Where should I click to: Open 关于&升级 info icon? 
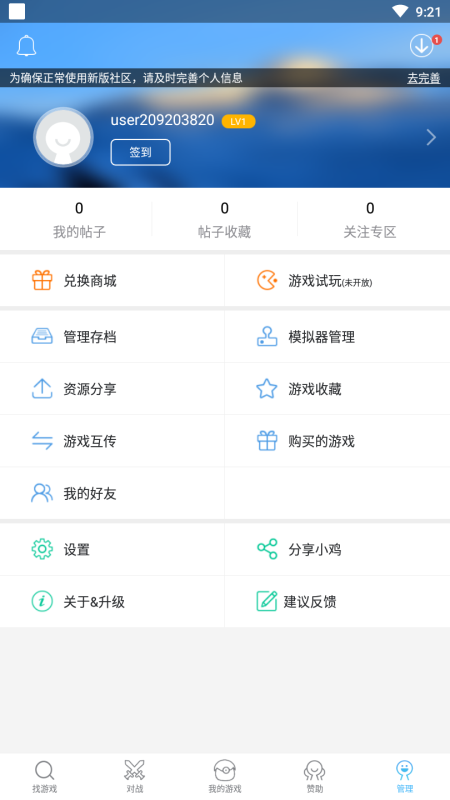click(42, 601)
